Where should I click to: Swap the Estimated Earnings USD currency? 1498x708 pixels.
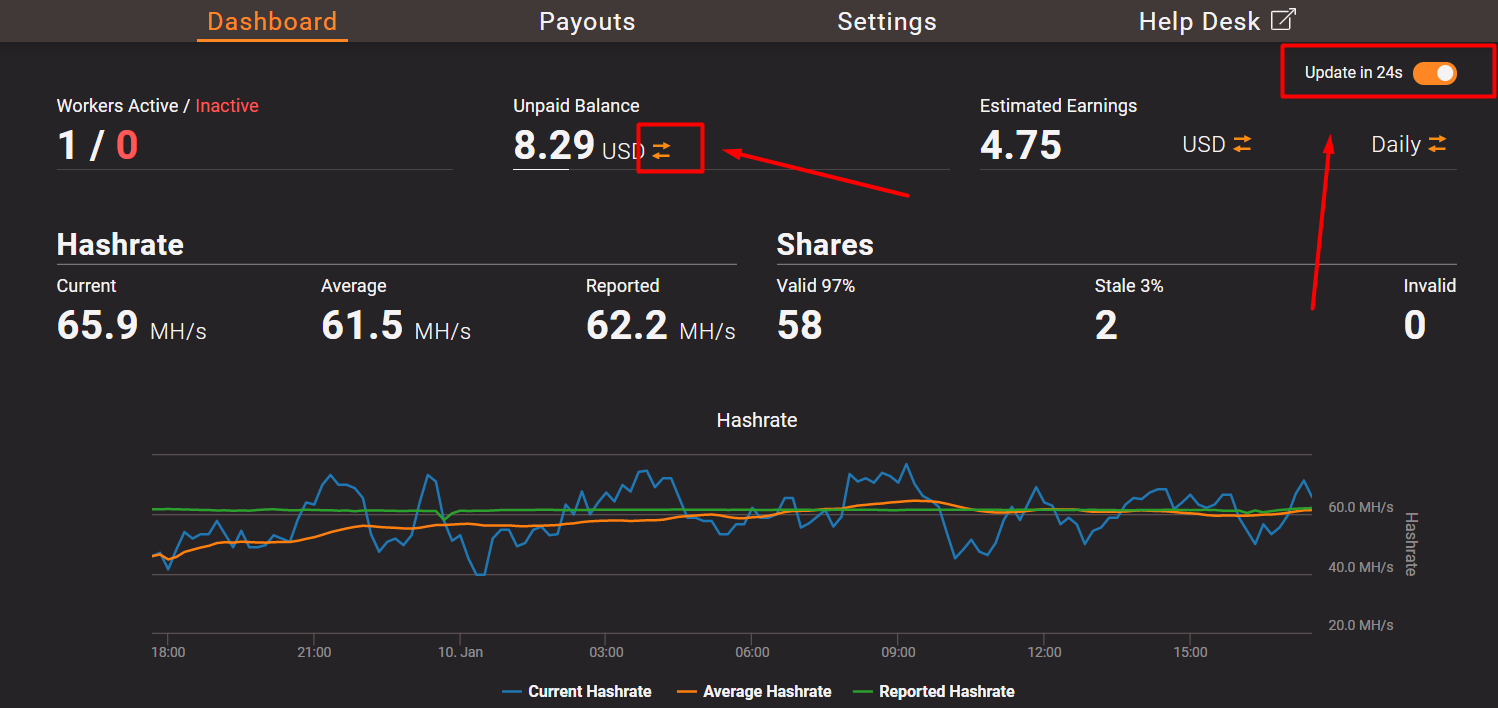(1242, 144)
